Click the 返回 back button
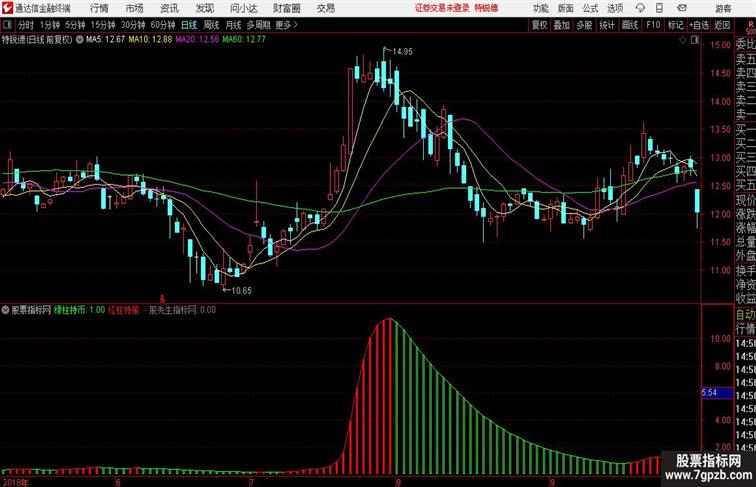Screen dimensions: 756x487 point(722,25)
